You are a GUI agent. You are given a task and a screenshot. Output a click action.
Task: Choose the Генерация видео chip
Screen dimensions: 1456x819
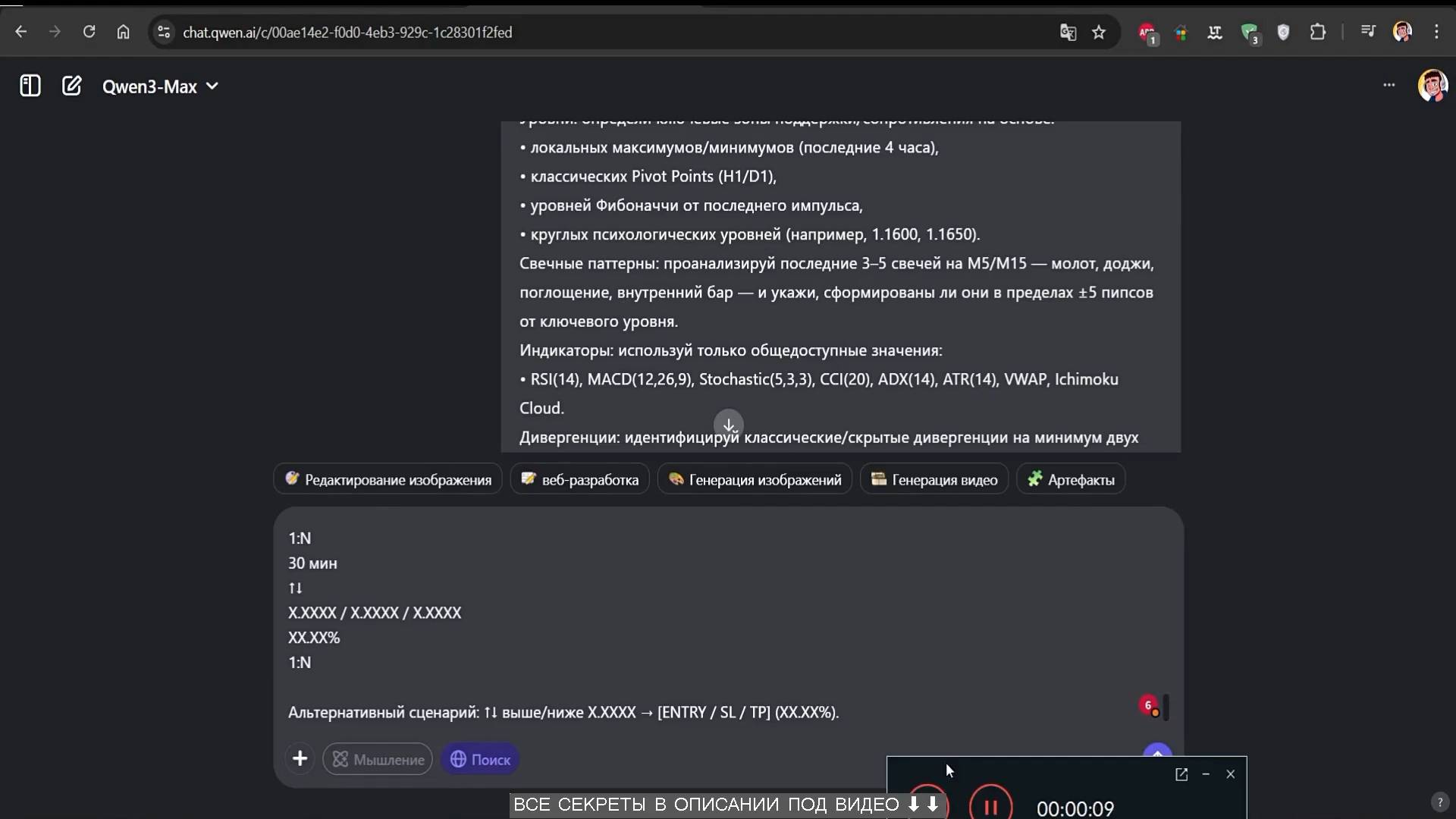tap(934, 479)
